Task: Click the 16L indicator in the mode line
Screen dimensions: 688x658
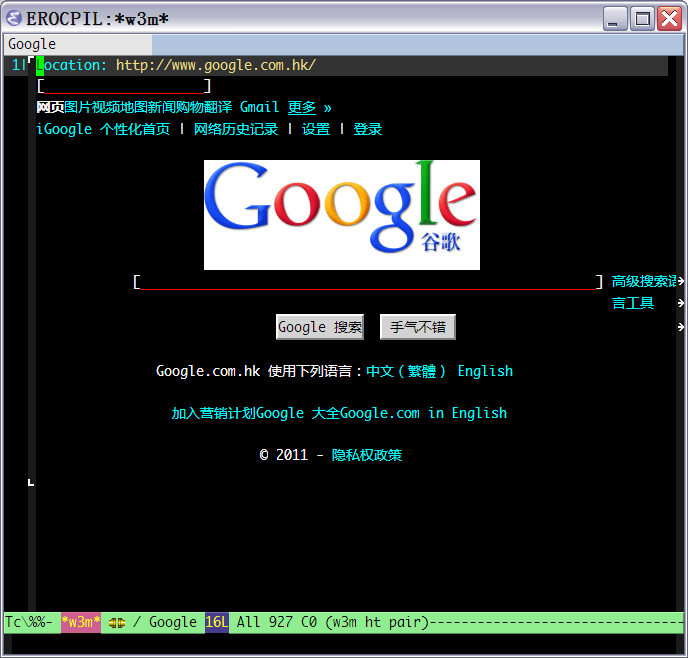Action: (x=217, y=622)
